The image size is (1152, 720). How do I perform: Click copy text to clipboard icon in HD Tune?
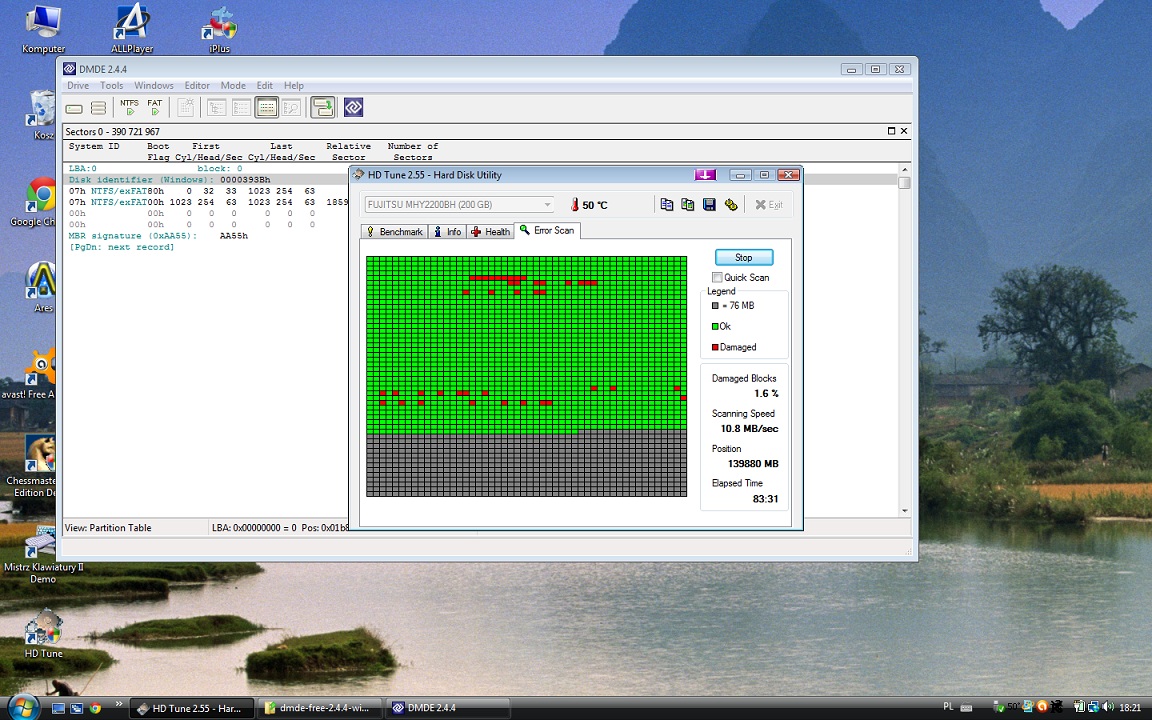click(666, 204)
